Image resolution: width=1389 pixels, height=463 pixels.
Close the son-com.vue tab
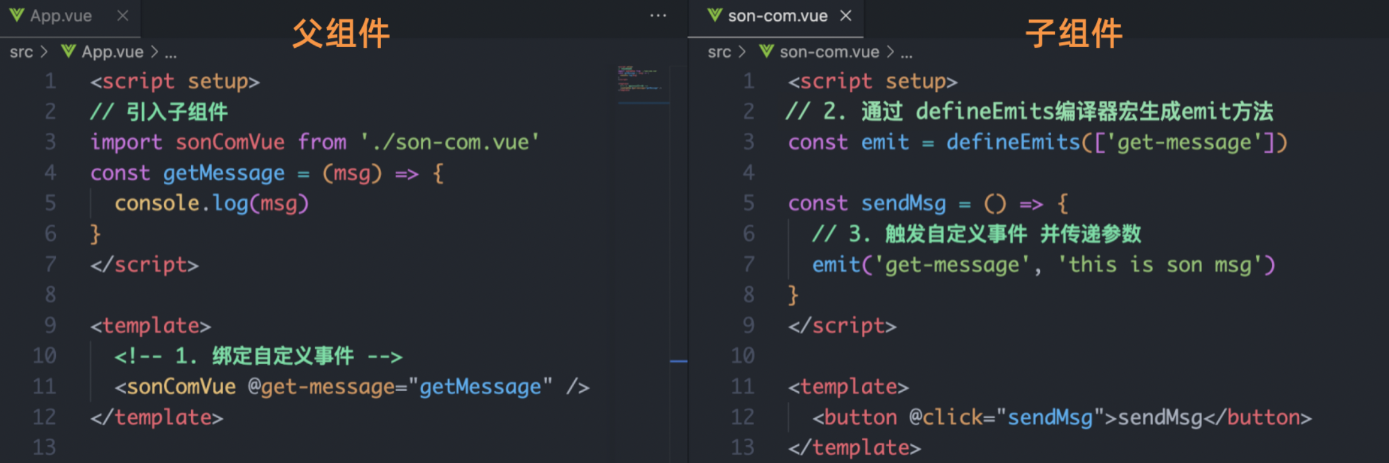point(846,17)
